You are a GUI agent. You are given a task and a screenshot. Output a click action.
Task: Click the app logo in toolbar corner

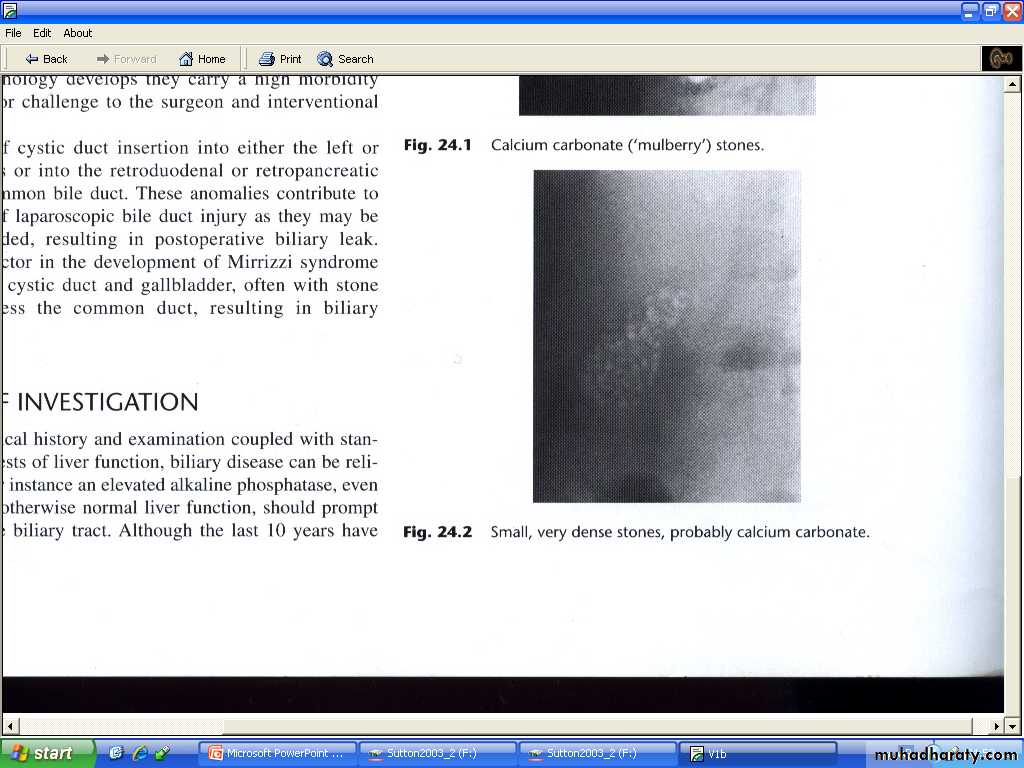click(1000, 59)
